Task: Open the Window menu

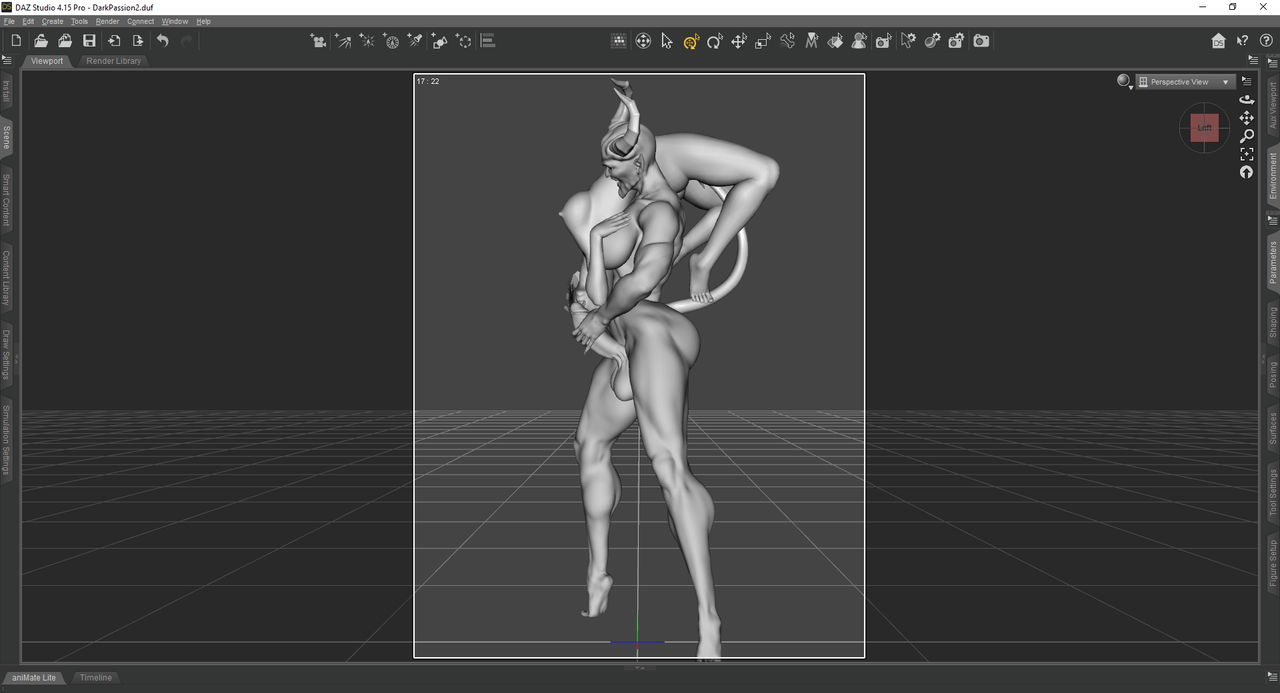Action: point(175,21)
